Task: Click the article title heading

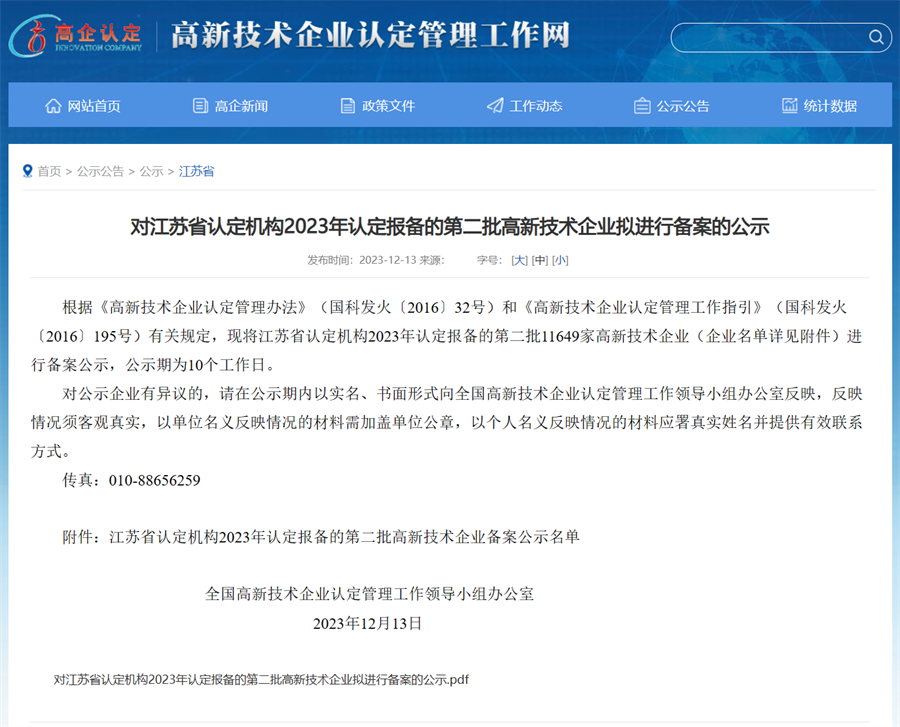Action: coord(449,227)
